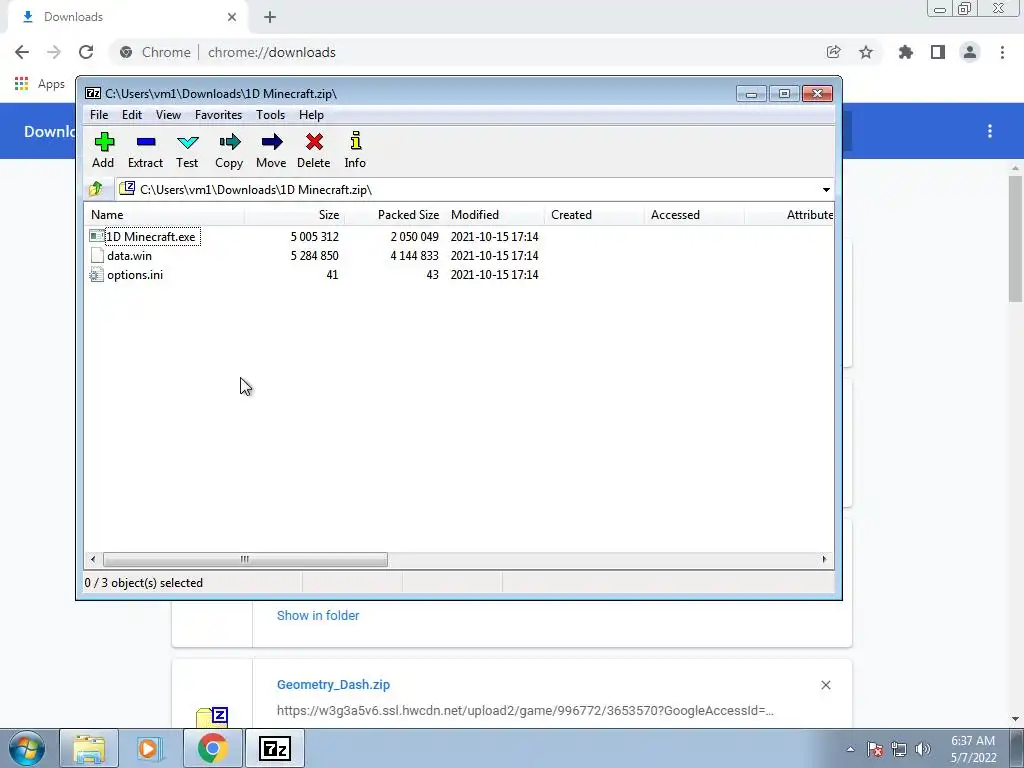1024x768 pixels.
Task: Switch to Chrome taskbar icon
Action: point(212,748)
